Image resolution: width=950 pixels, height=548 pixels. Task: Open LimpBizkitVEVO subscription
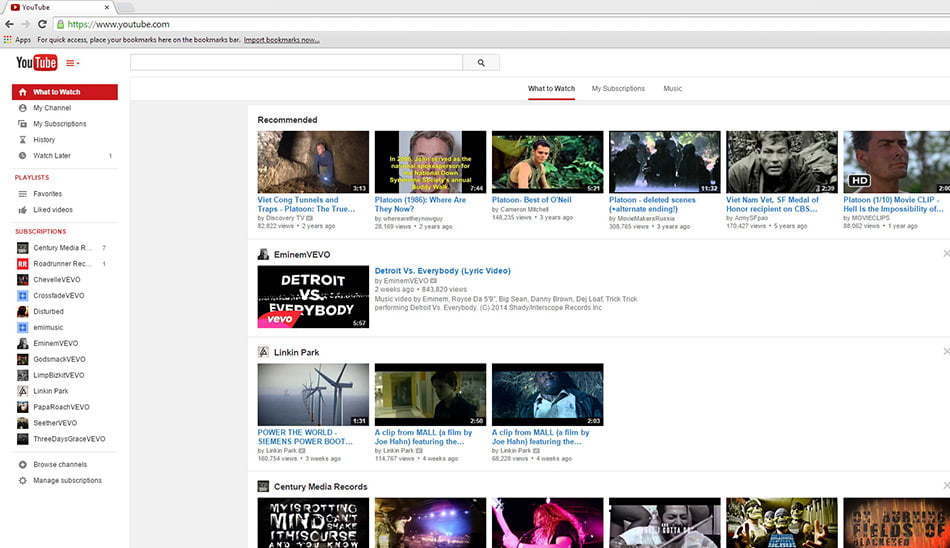(59, 375)
